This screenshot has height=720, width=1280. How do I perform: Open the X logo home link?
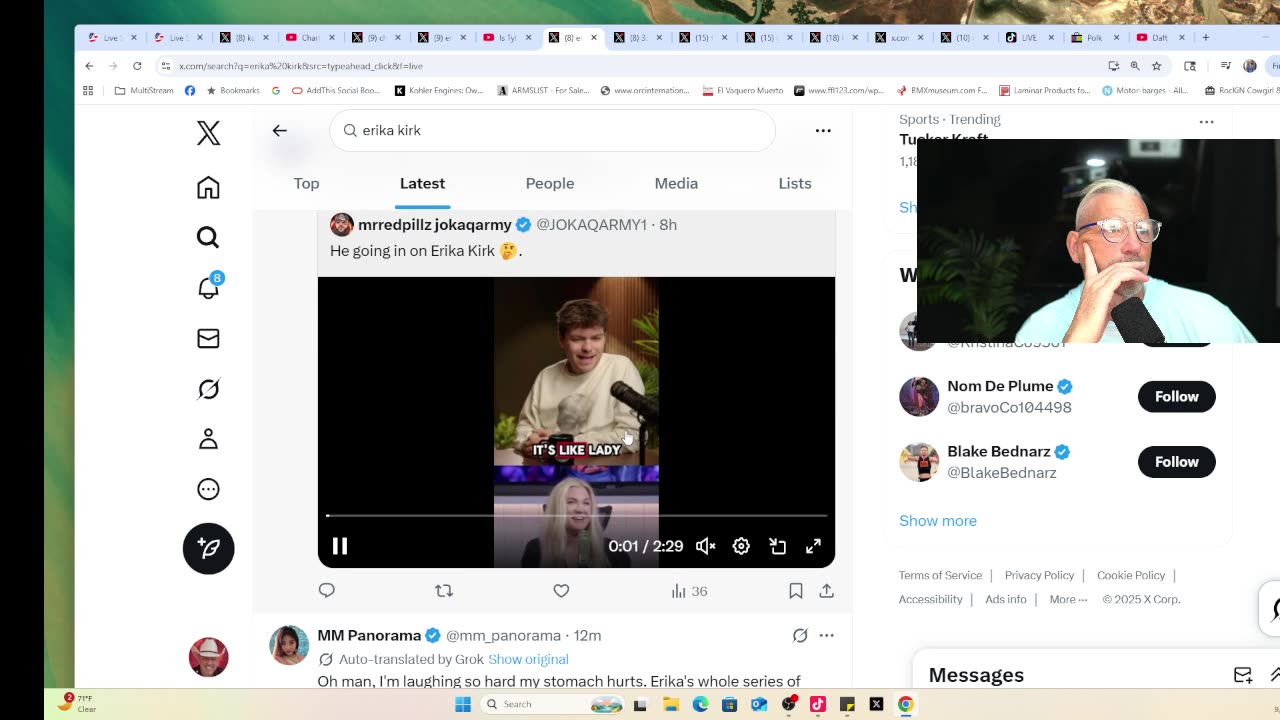pos(208,133)
